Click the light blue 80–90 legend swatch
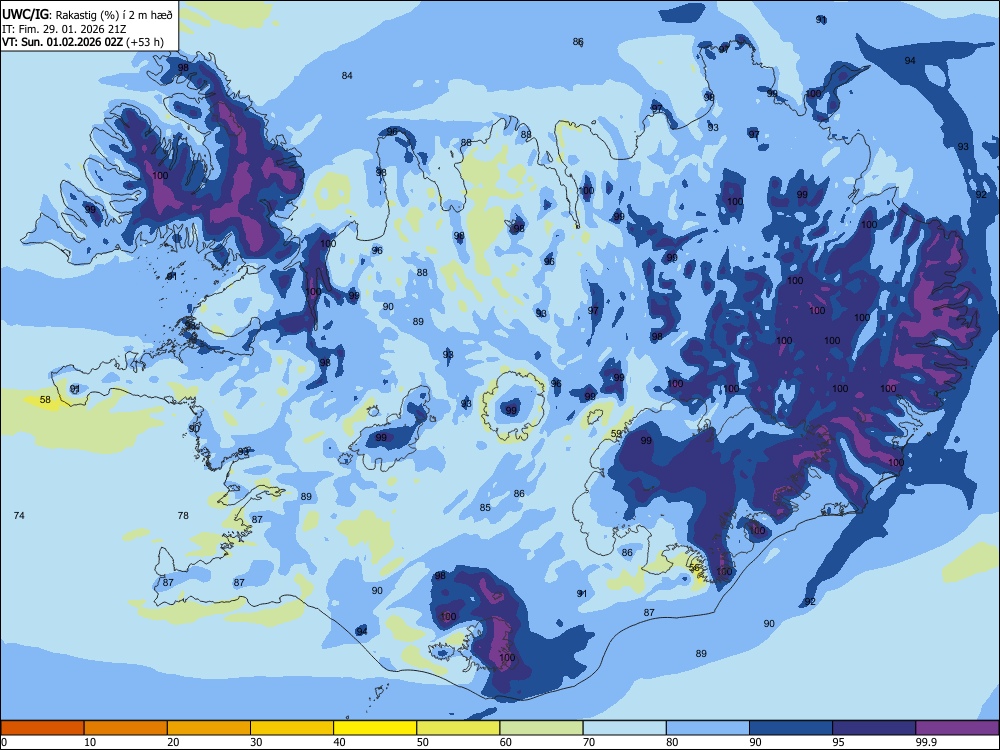 click(x=708, y=728)
